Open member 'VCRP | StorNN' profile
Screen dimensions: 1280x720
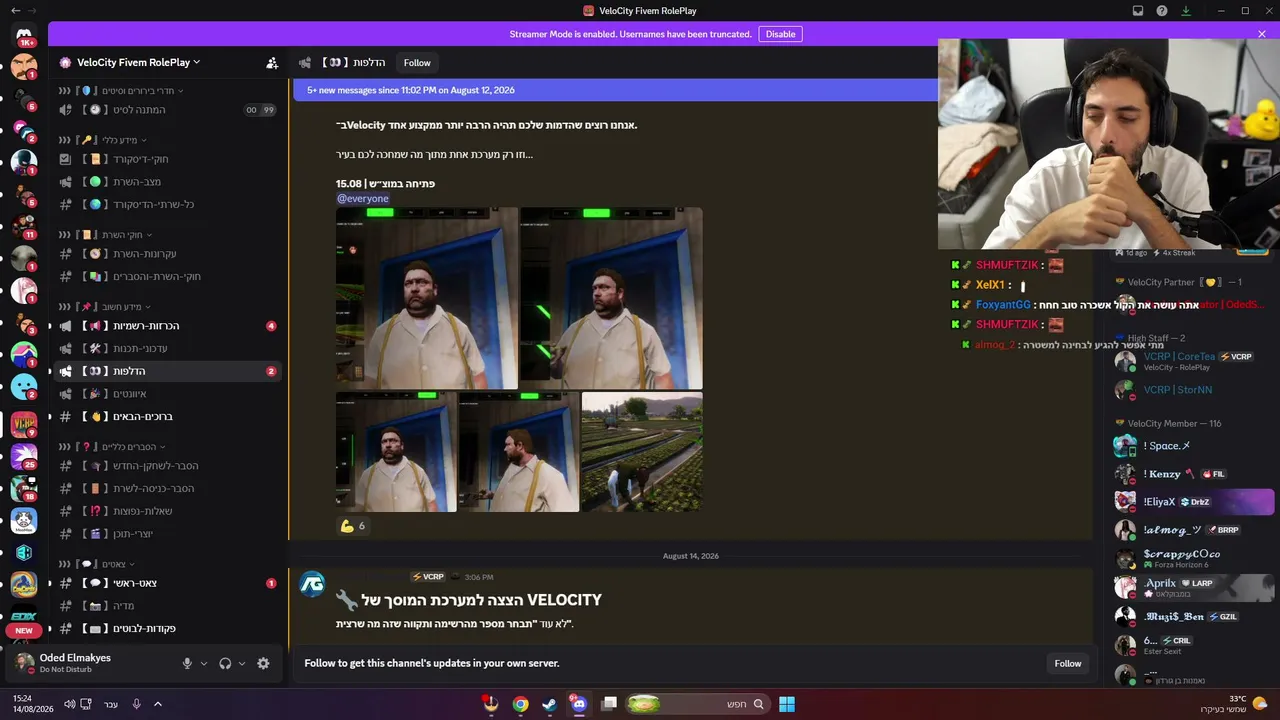(1192, 390)
